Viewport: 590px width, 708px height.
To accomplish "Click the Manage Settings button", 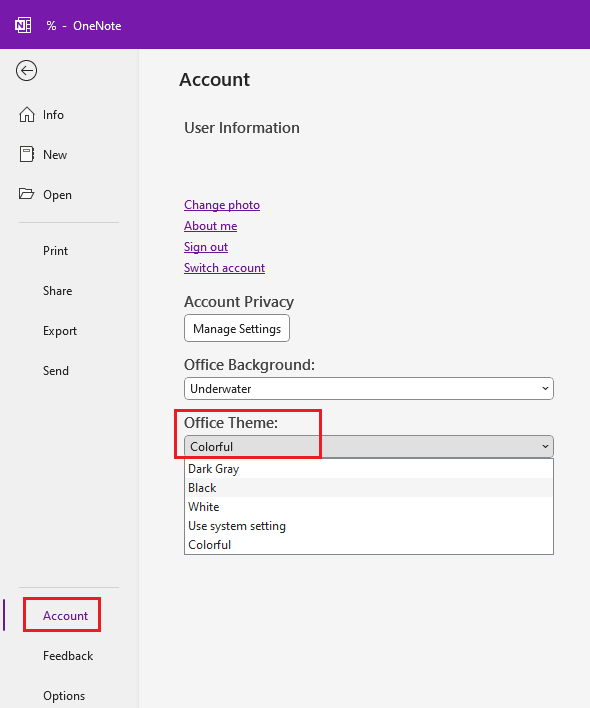I will [x=237, y=328].
